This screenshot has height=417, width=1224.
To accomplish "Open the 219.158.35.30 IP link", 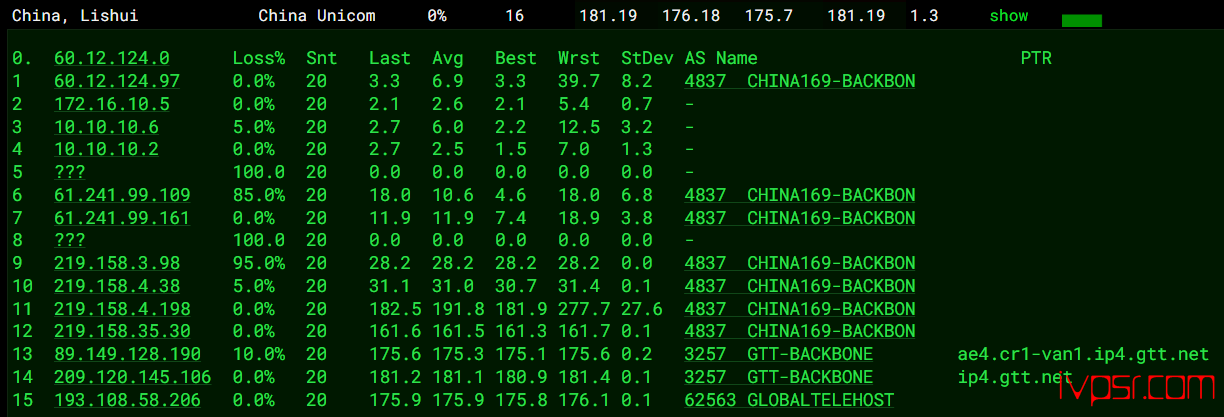I will point(121,331).
